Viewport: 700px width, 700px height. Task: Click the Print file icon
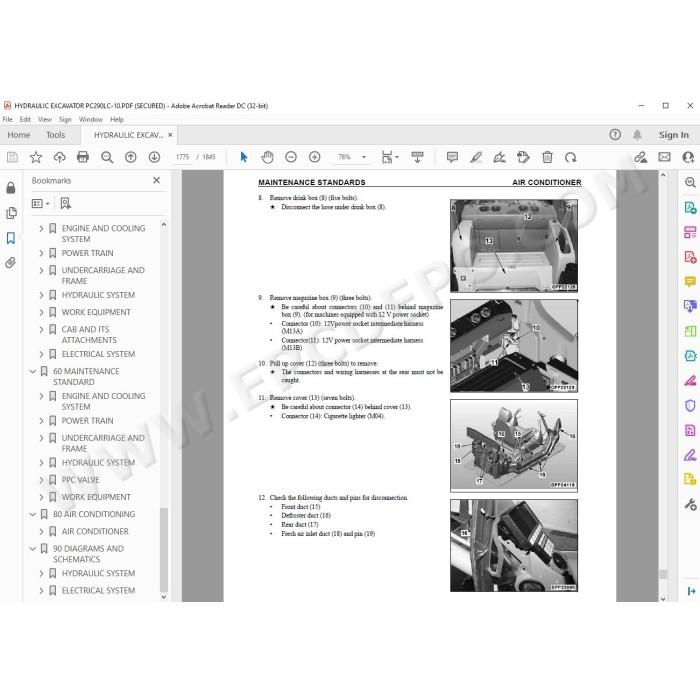pyautogui.click(x=83, y=157)
